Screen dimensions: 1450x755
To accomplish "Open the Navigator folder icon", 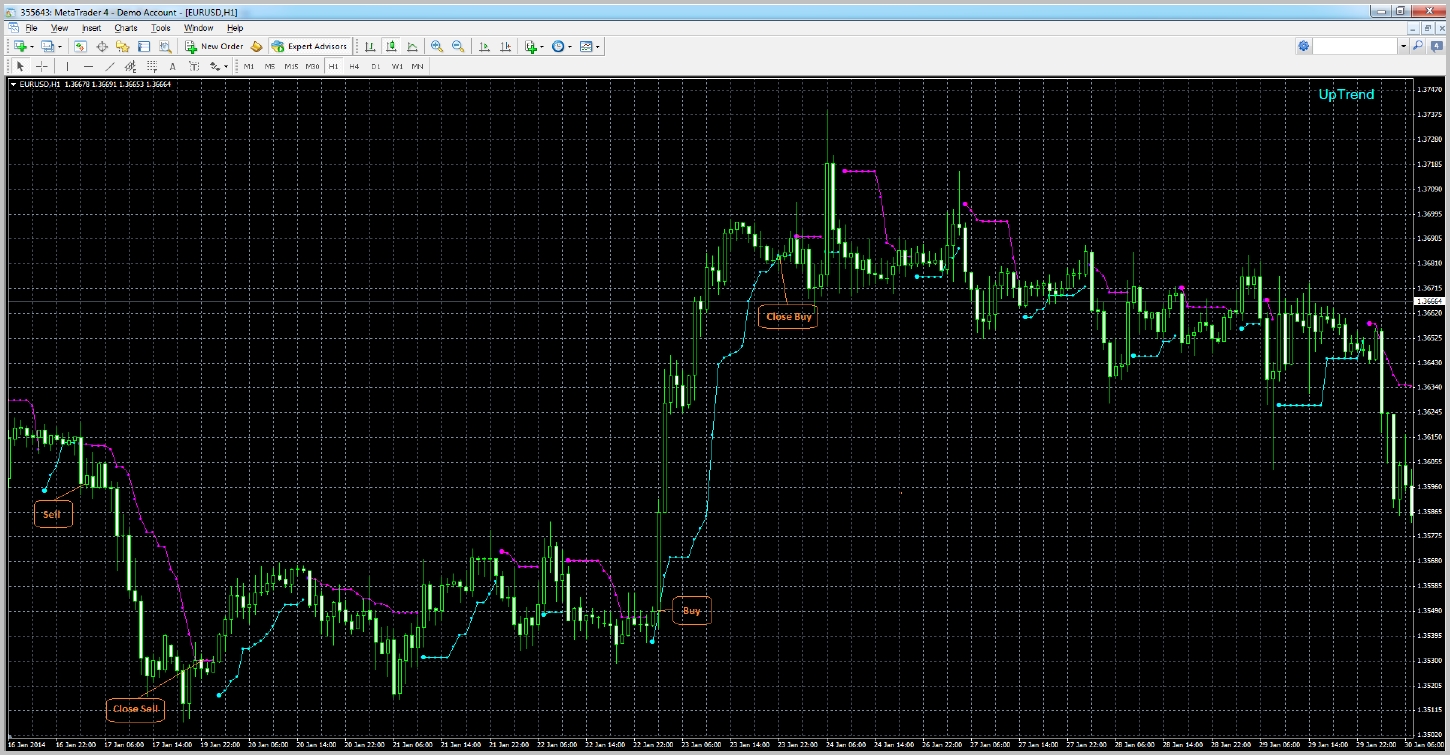I will point(123,46).
